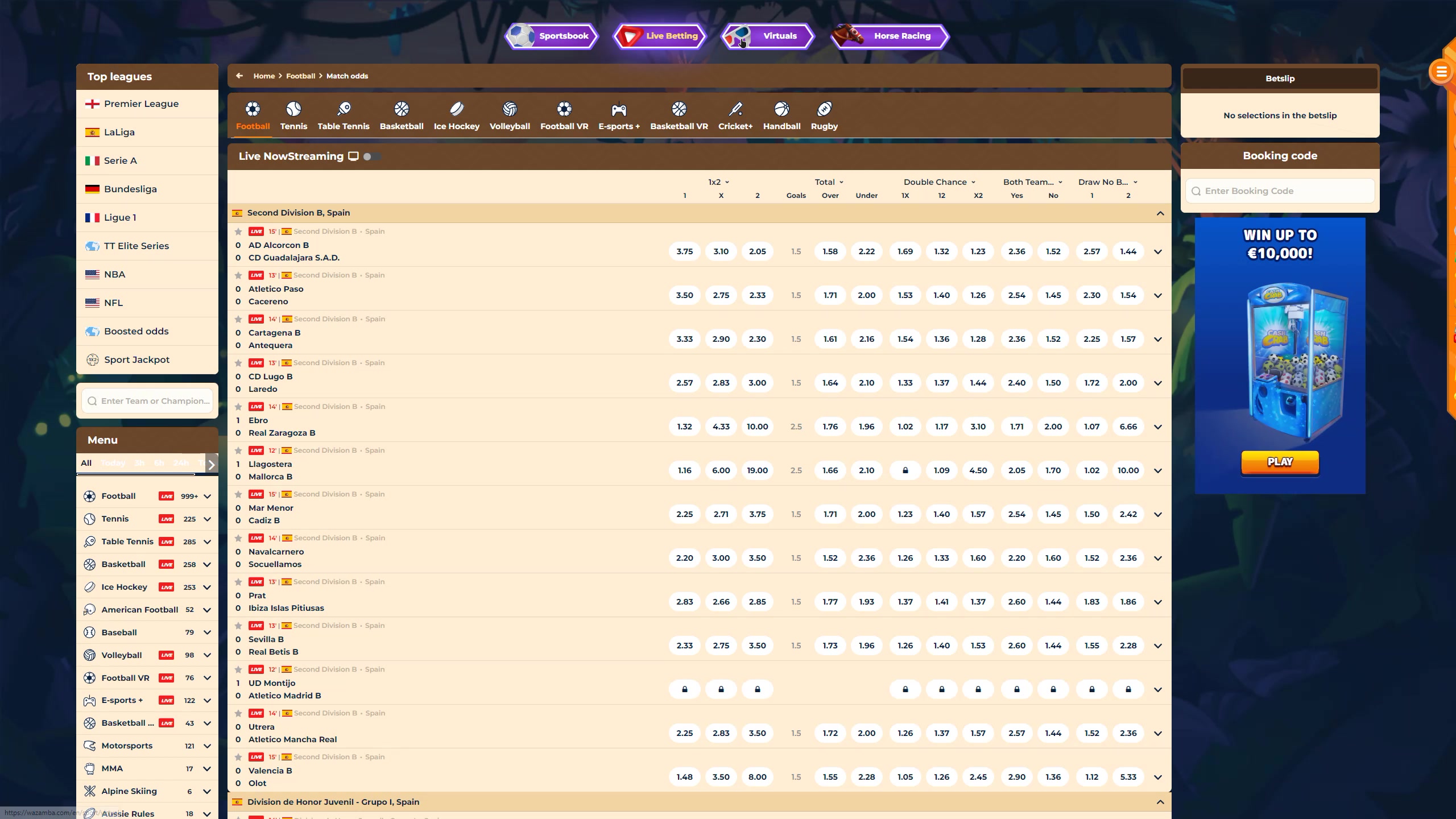1456x819 pixels.
Task: Open the Premier League link
Action: 141,104
